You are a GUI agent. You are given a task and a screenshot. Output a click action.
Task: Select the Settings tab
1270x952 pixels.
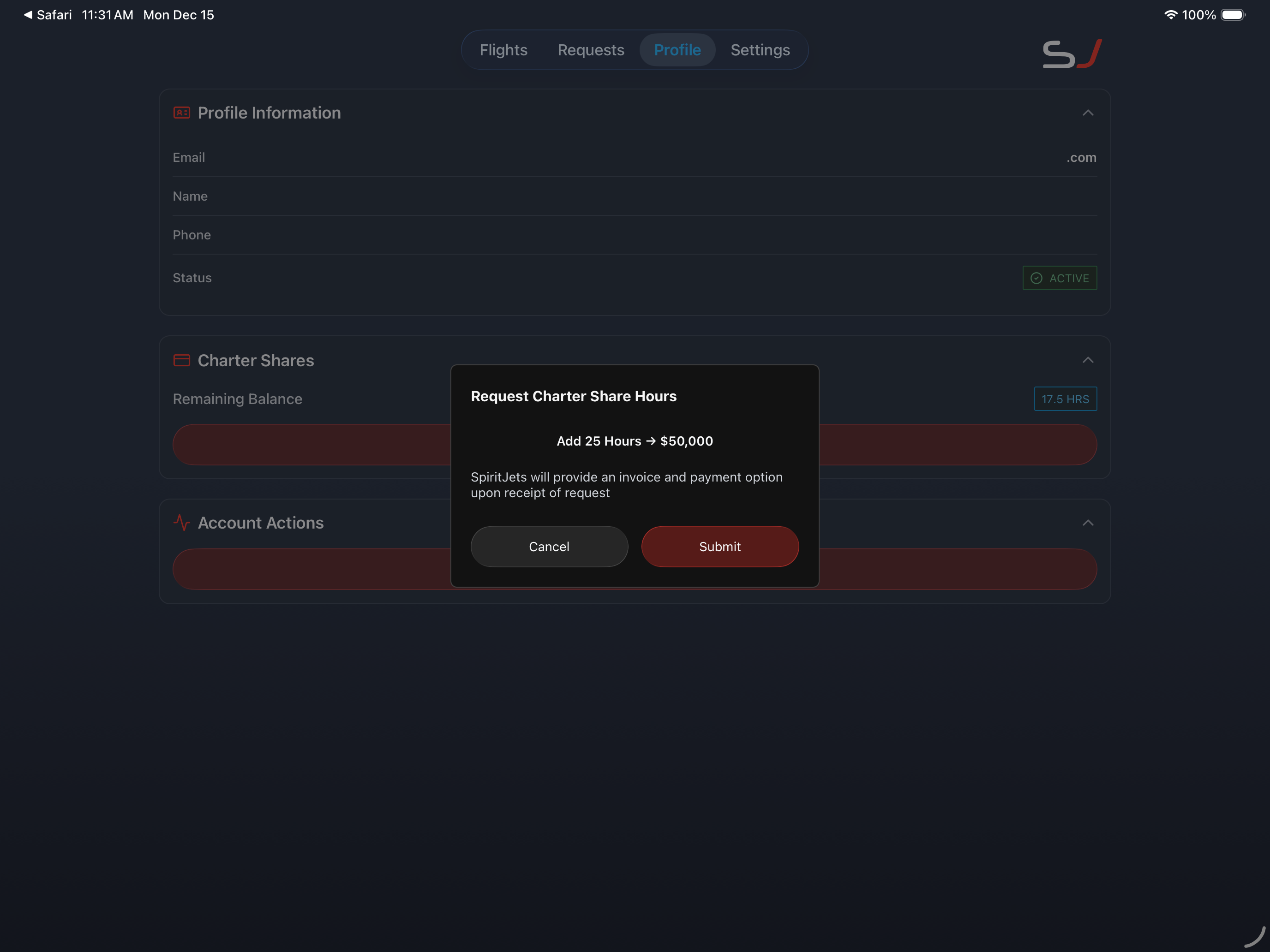(x=760, y=50)
